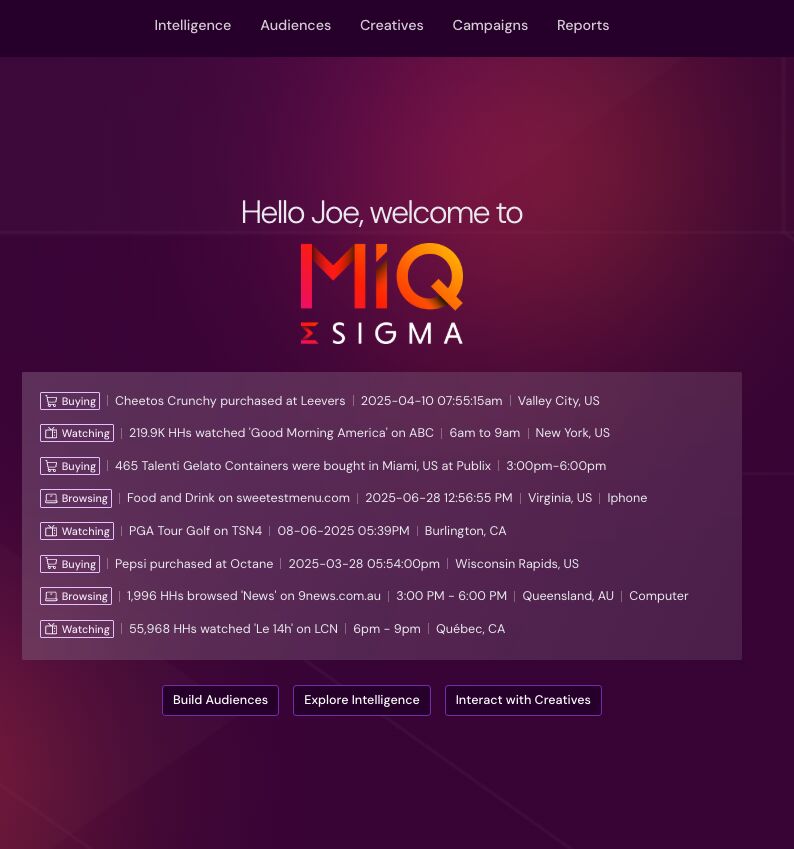The width and height of the screenshot is (794, 849).
Task: Click the 'Computer' device label
Action: click(659, 596)
